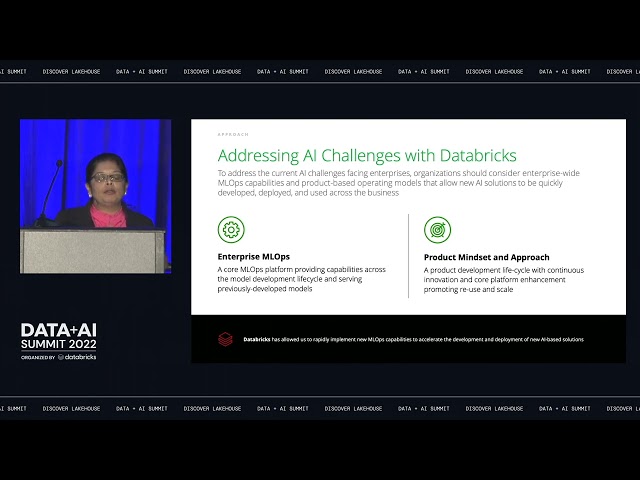Click the 'A core MLOps platform' description paragraph
640x480 pixels.
302,279
